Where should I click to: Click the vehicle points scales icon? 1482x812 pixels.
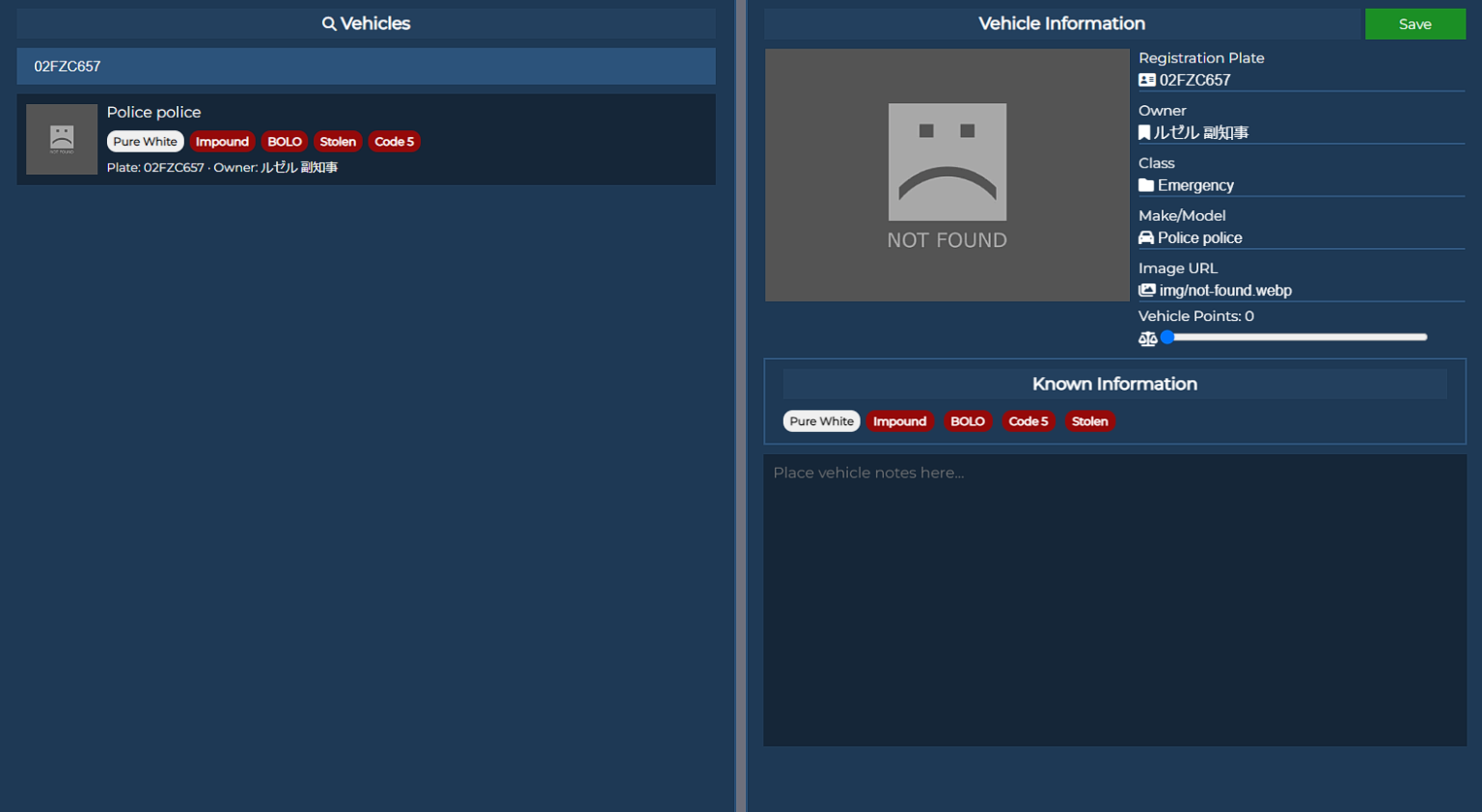tap(1147, 338)
